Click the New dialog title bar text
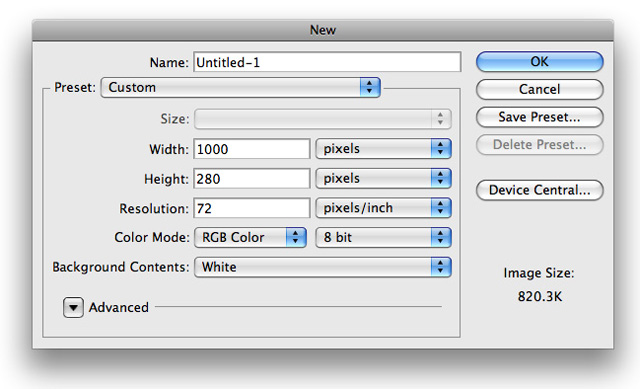 (323, 30)
